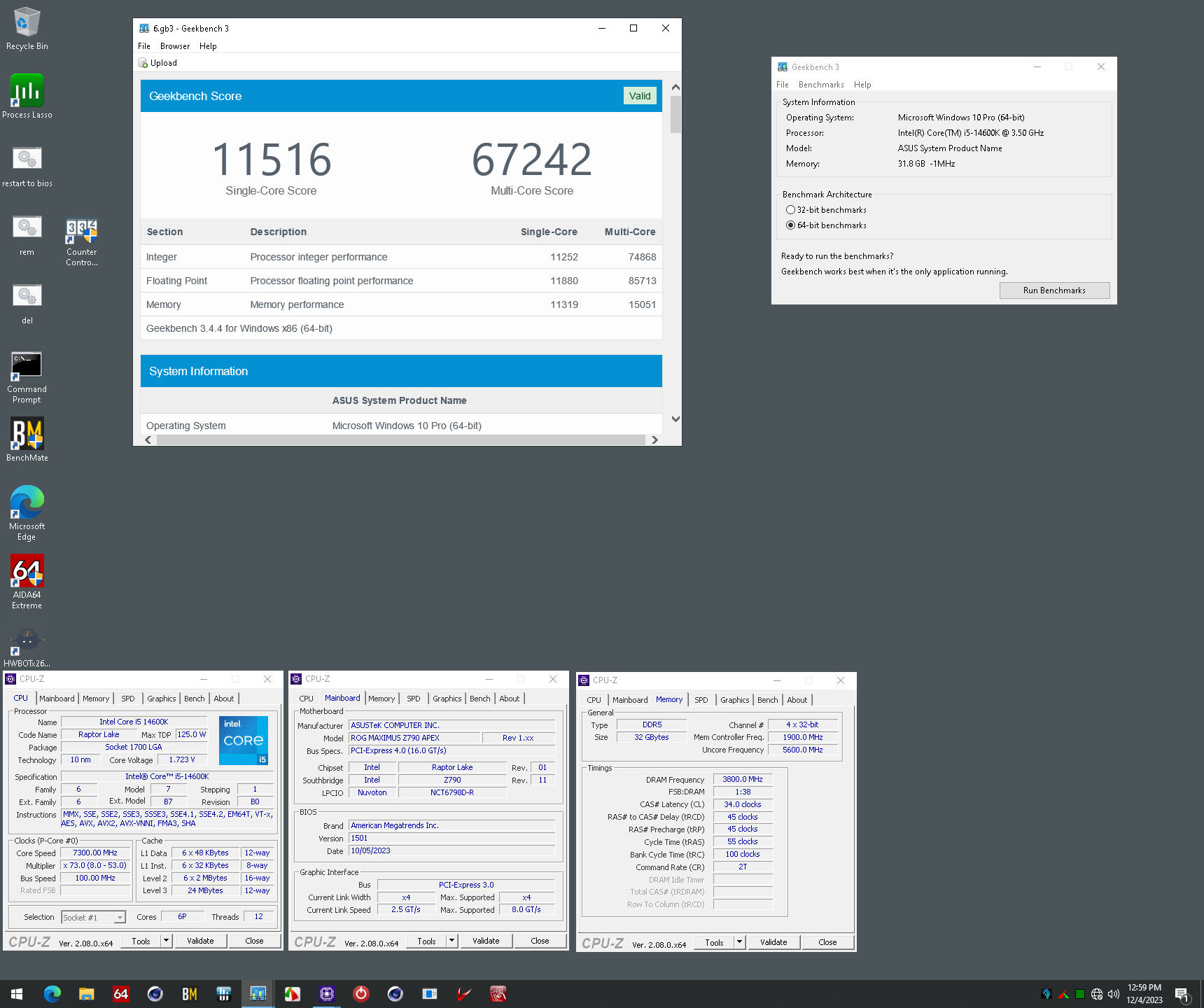Open the Browser menu in Geekbench results

point(175,46)
